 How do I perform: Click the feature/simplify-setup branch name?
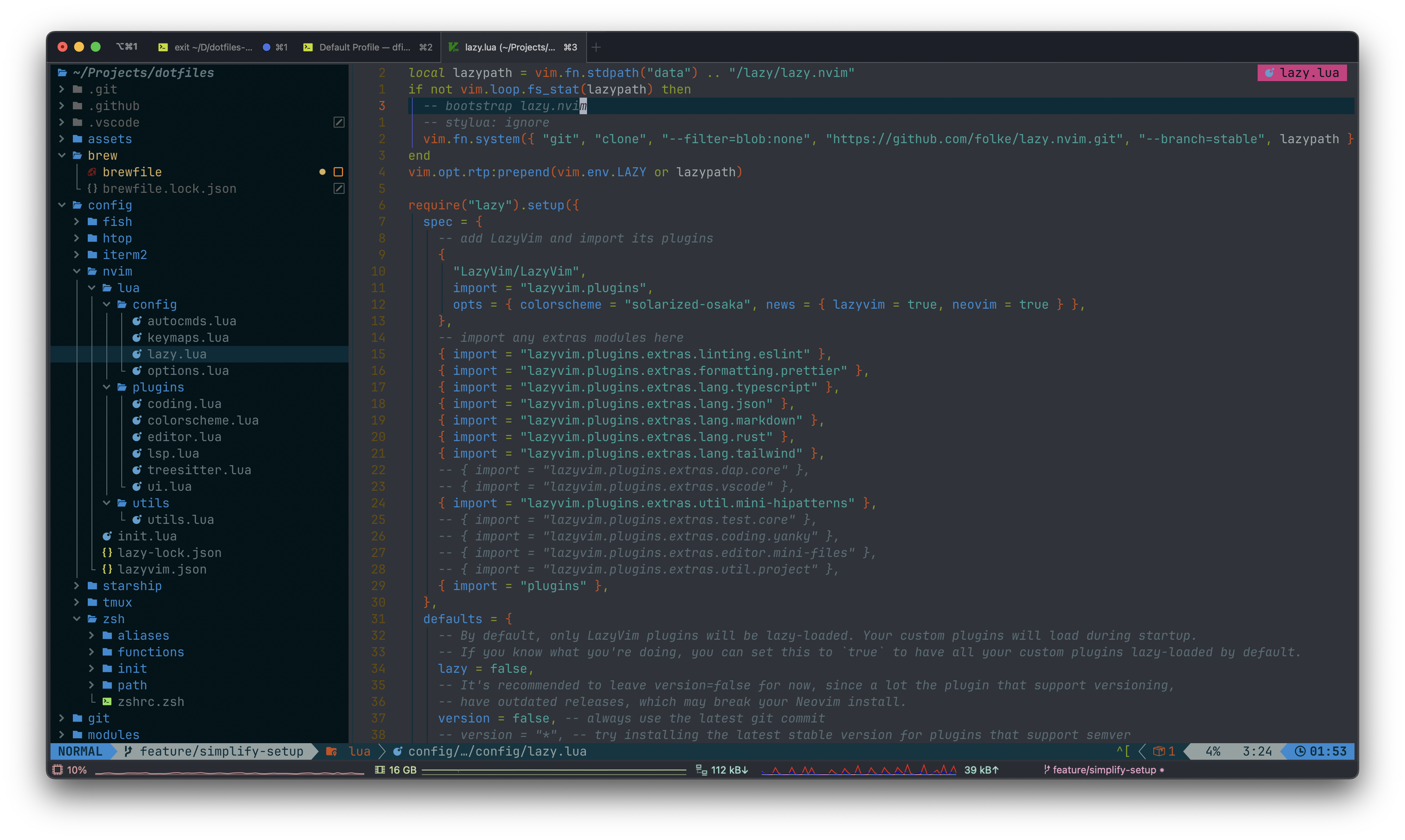pyautogui.click(x=219, y=751)
